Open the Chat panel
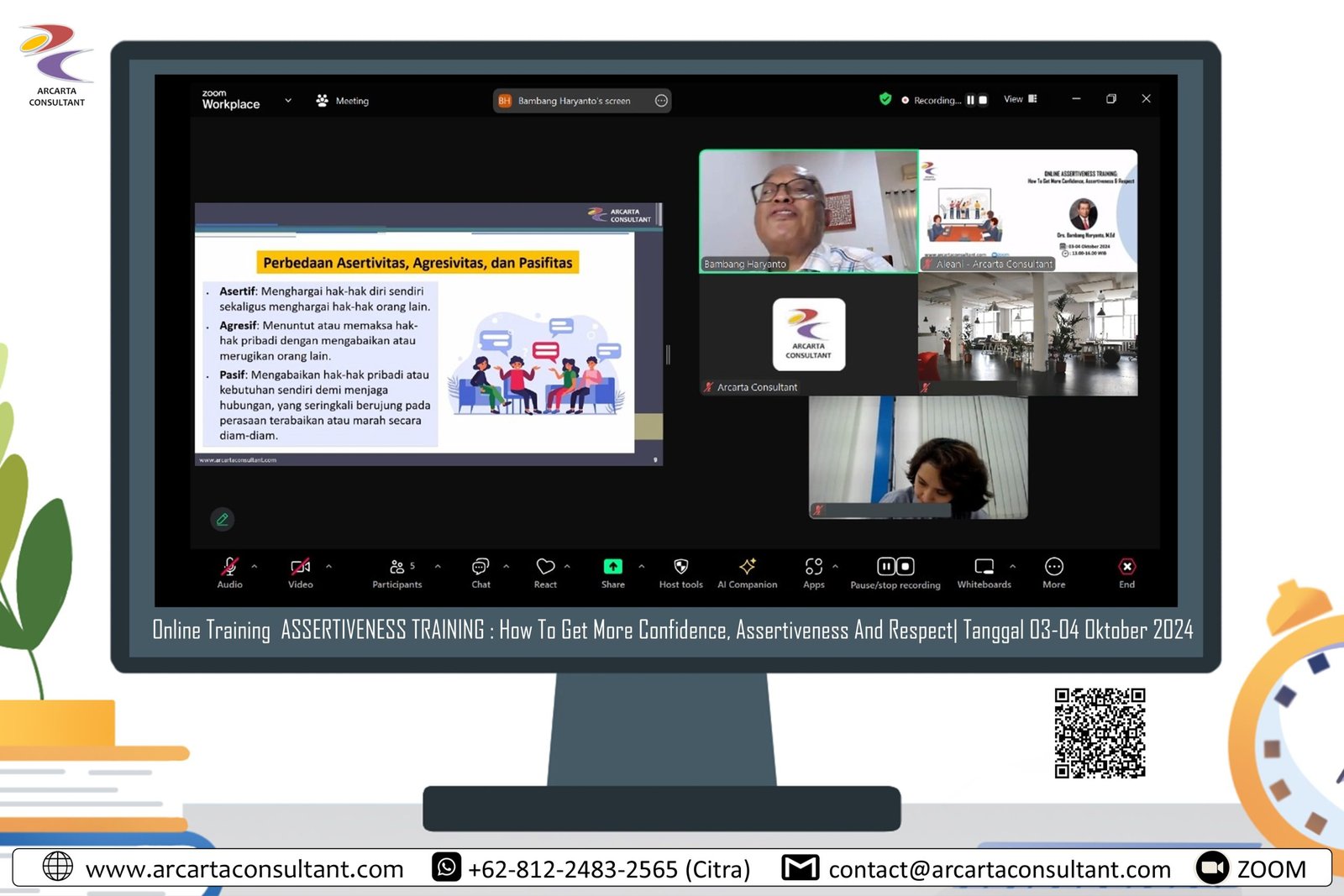1344x896 pixels. coord(480,568)
